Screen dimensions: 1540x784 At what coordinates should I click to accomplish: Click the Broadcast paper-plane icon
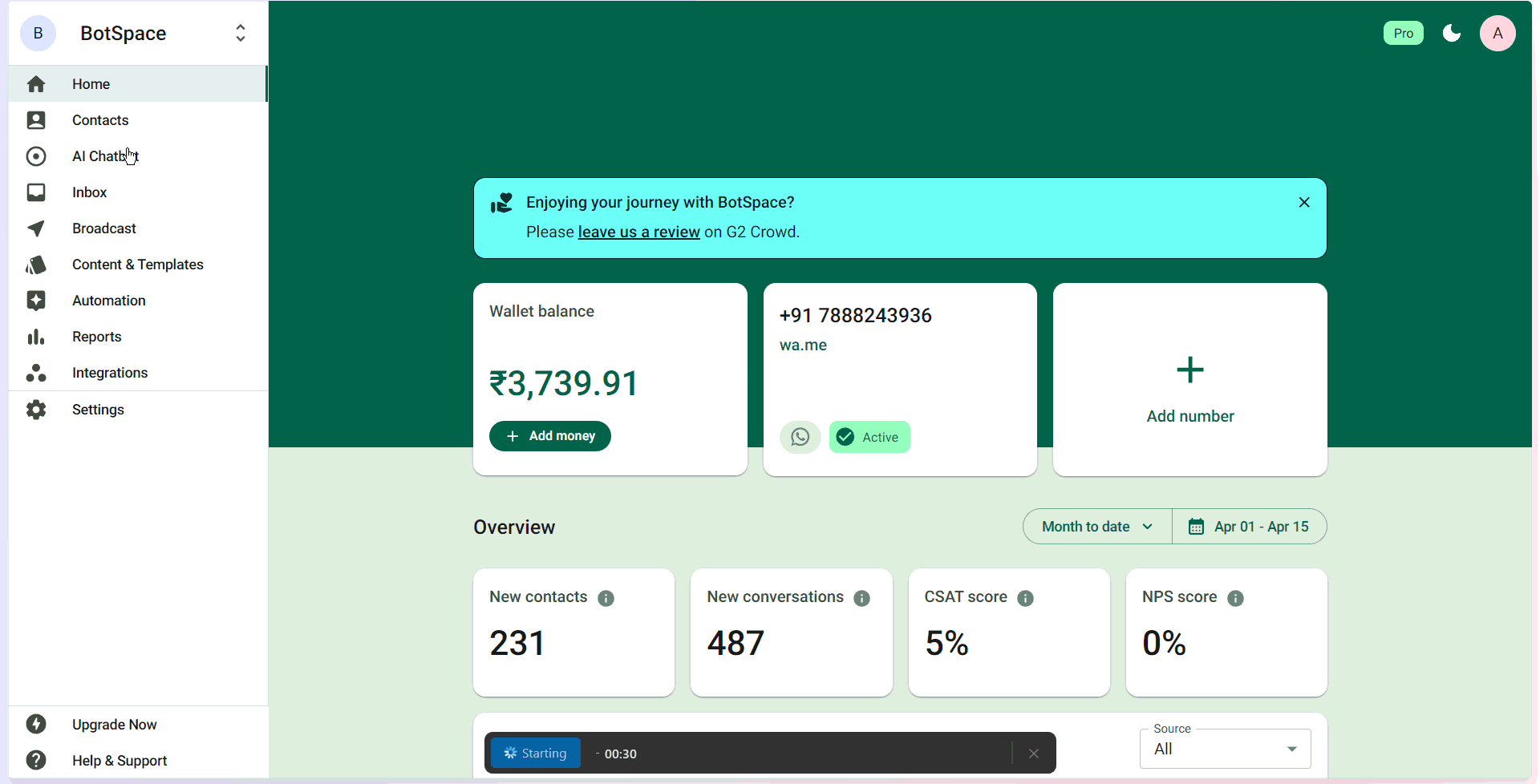(x=36, y=228)
